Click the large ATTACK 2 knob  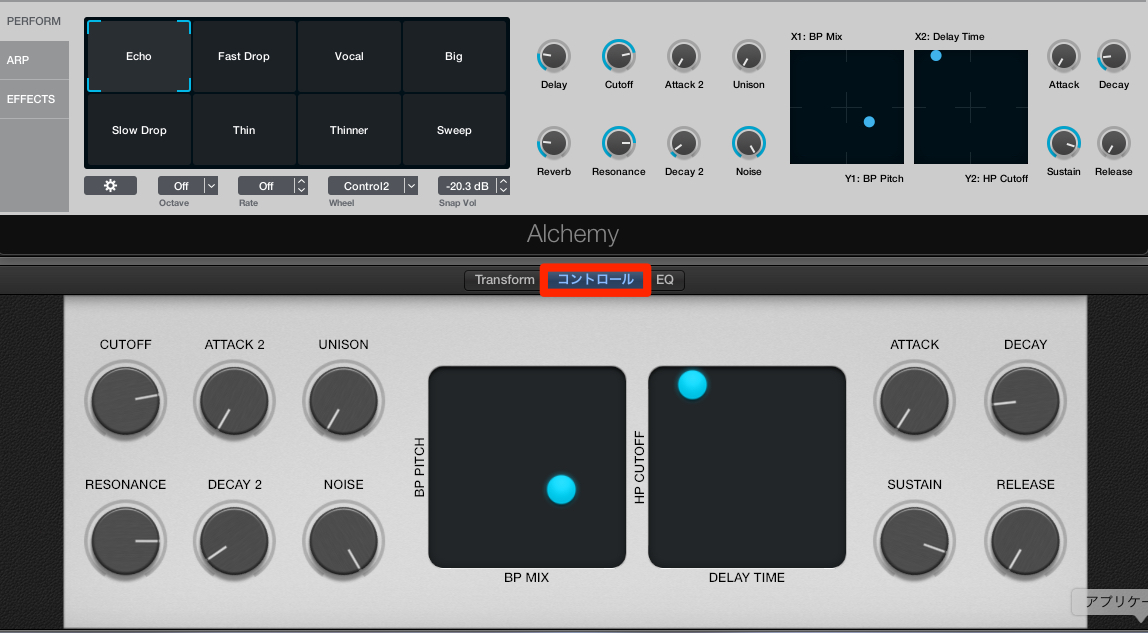click(x=234, y=402)
